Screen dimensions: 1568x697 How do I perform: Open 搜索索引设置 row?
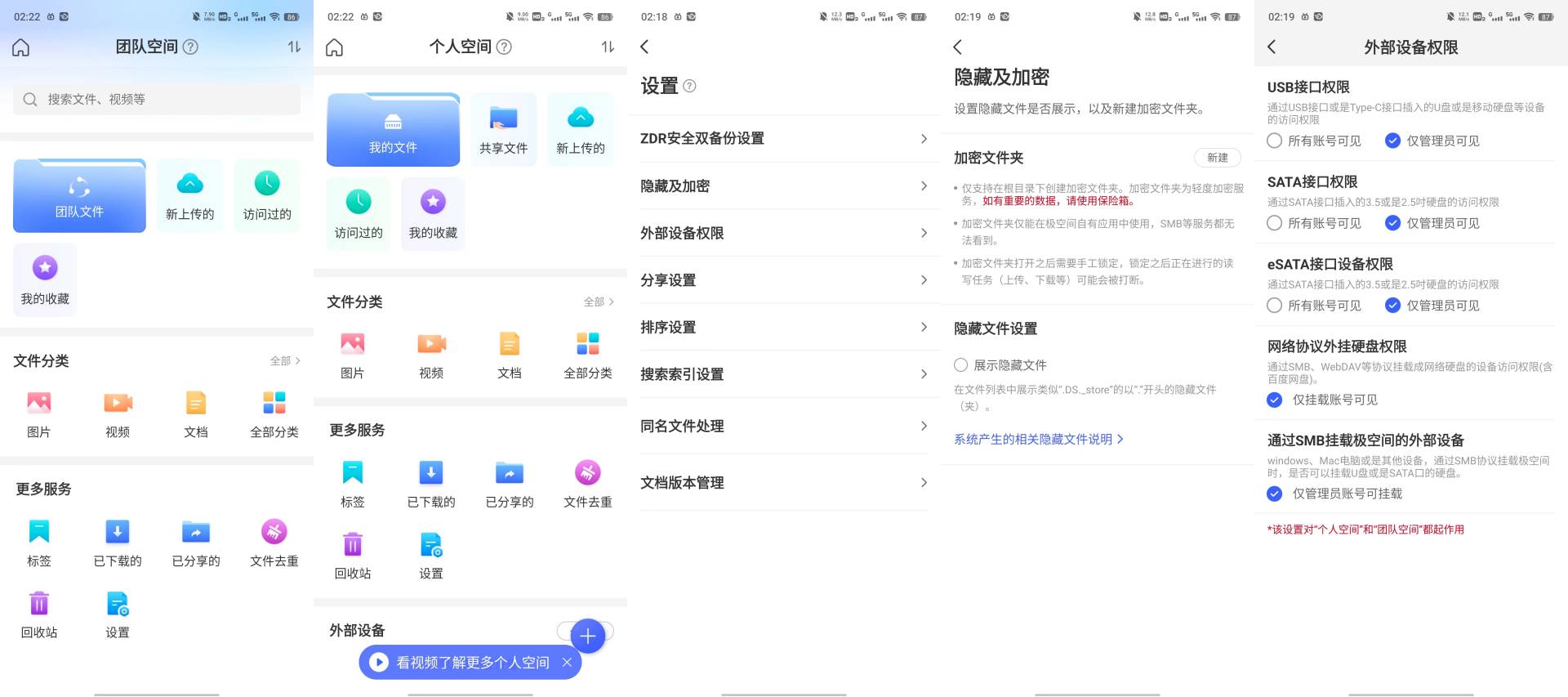(784, 374)
